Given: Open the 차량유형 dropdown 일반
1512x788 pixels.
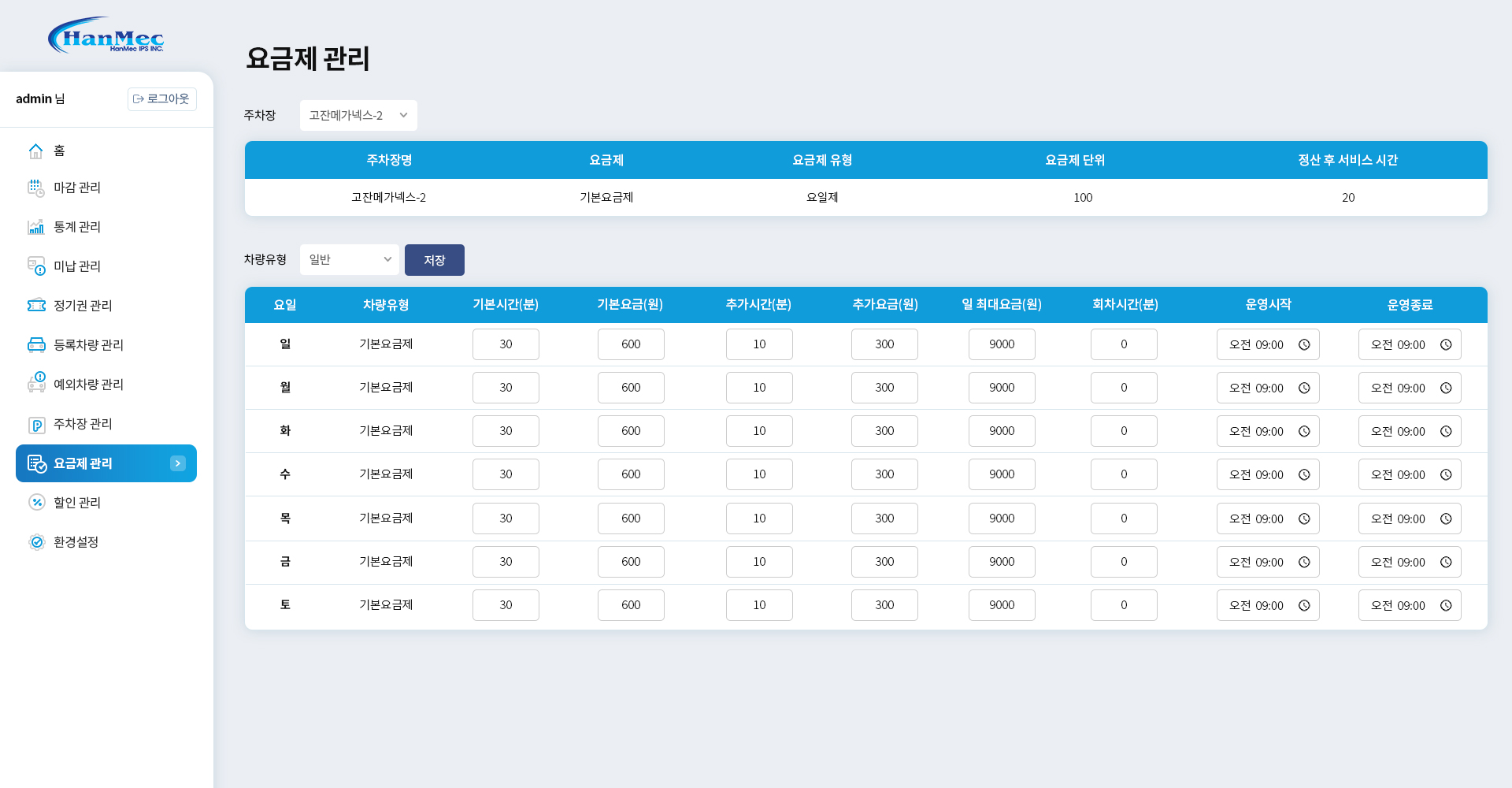Looking at the screenshot, I should point(350,259).
